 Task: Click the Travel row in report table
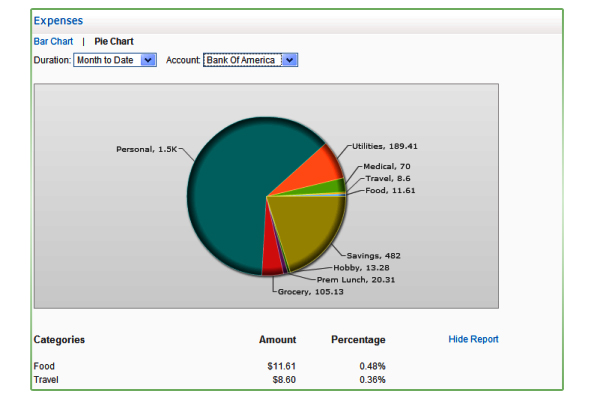tap(209, 380)
